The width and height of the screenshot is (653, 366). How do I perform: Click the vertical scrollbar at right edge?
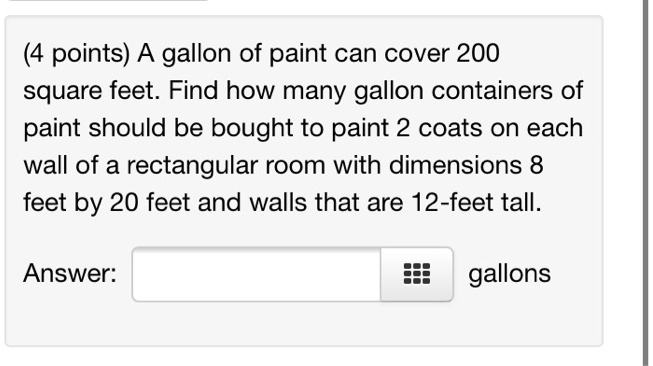point(647,183)
